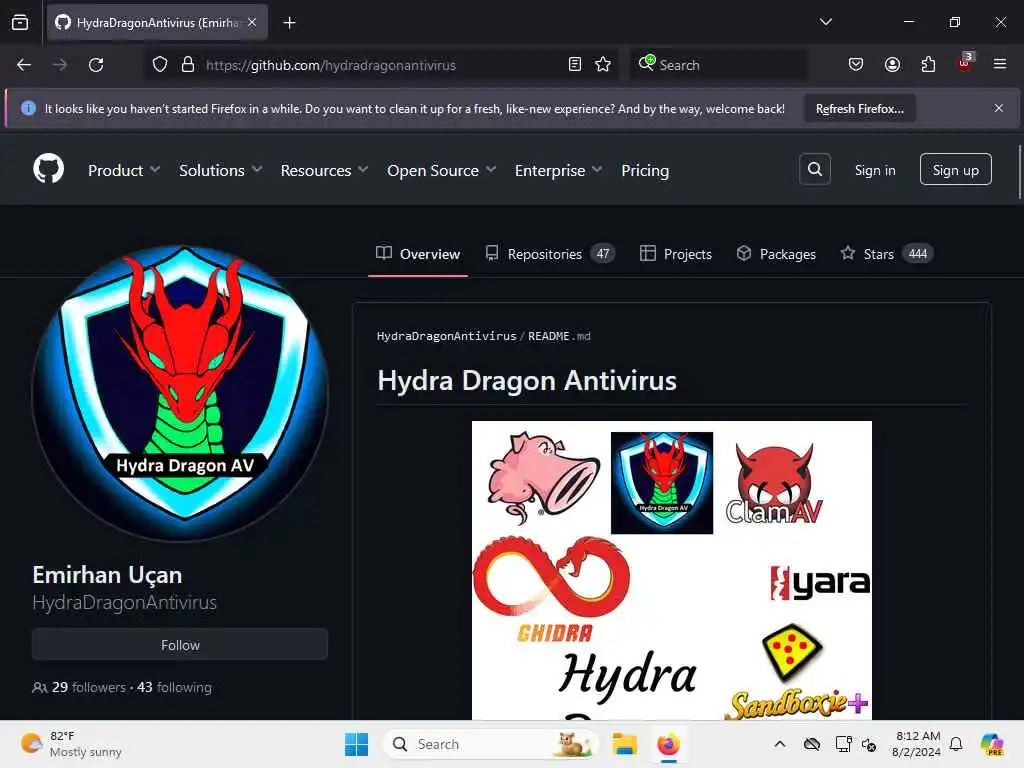Viewport: 1024px width, 768px height.
Task: Open the Firefox account icon
Action: click(x=892, y=65)
